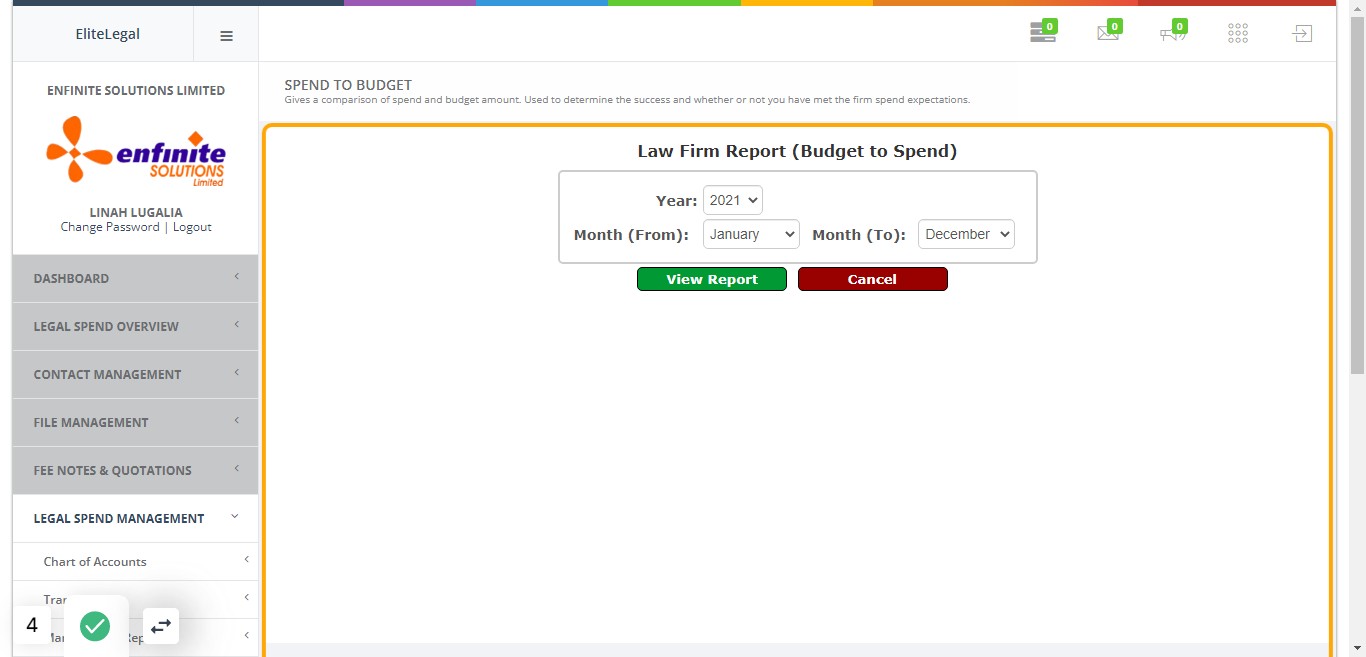The image size is (1366, 657).
Task: Click the Change Password link
Action: point(110,227)
